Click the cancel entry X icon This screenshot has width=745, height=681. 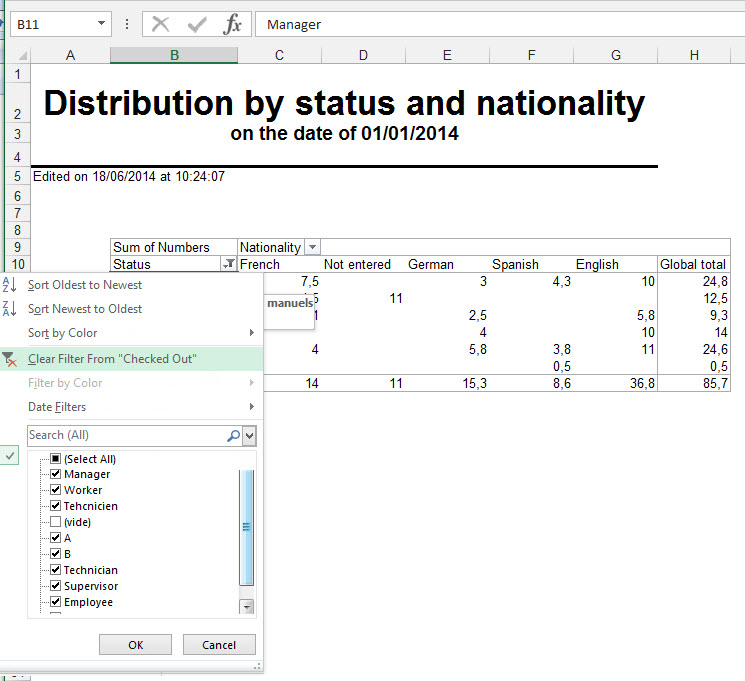coord(161,25)
